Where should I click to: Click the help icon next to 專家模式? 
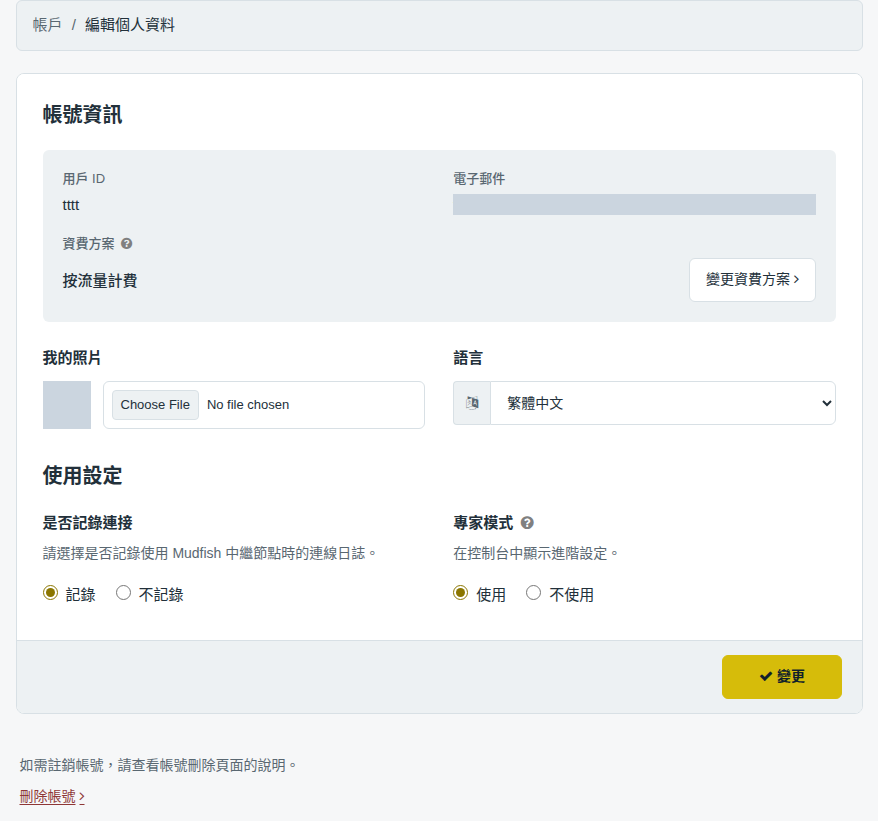(527, 523)
